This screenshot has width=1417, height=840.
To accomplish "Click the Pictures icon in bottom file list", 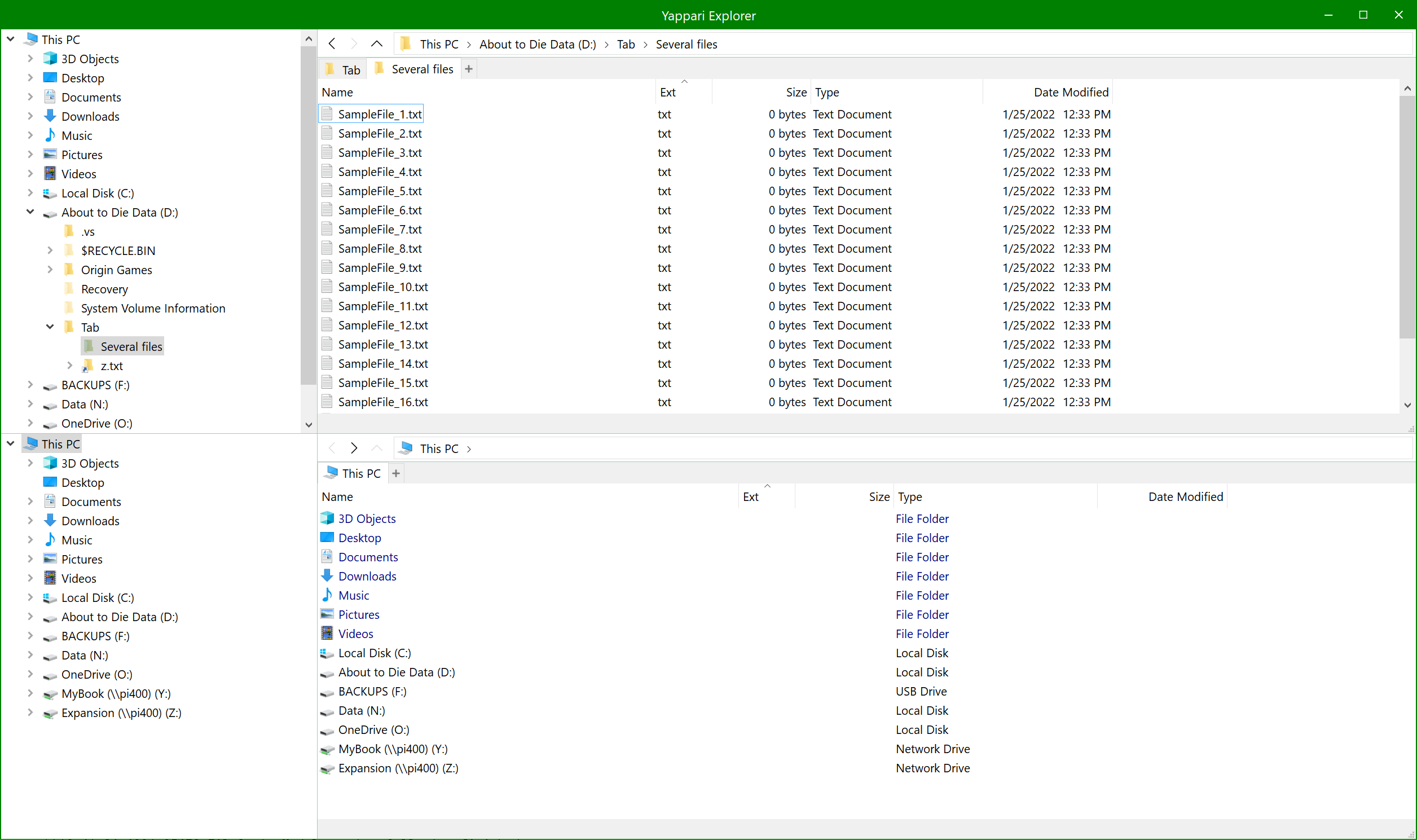I will [x=327, y=614].
